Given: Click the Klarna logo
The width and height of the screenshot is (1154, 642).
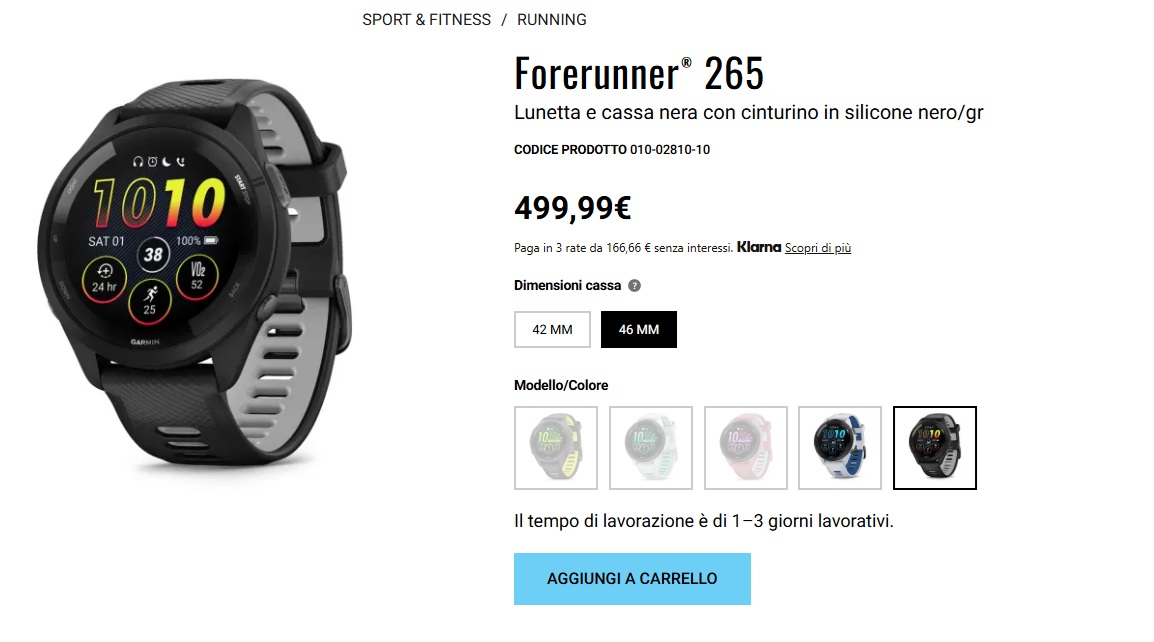Looking at the screenshot, I should 759,247.
